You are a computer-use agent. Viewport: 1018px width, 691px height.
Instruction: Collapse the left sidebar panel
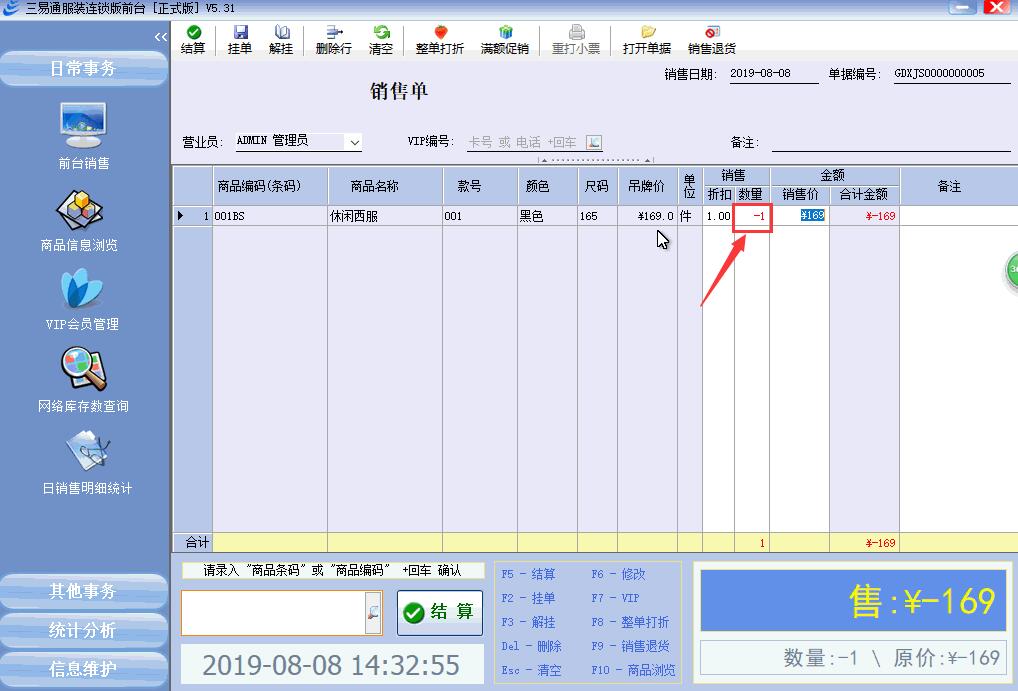[x=161, y=37]
